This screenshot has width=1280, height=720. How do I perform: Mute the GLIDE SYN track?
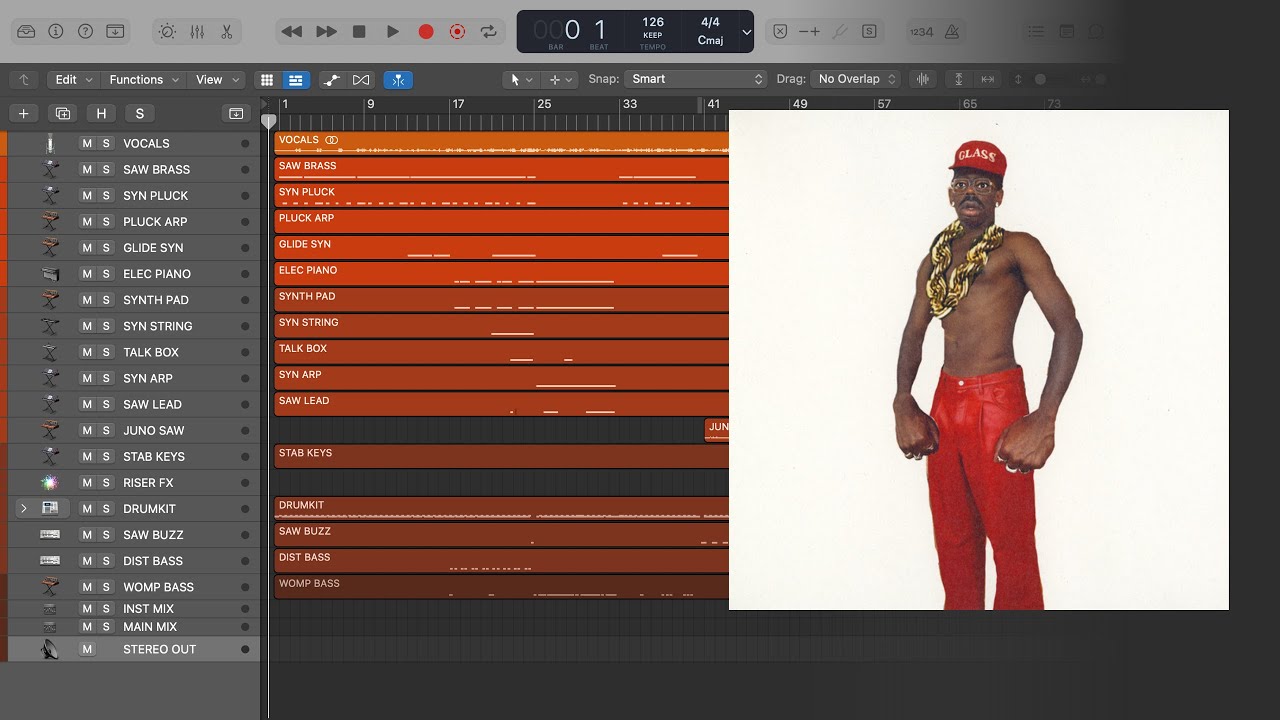click(x=87, y=248)
